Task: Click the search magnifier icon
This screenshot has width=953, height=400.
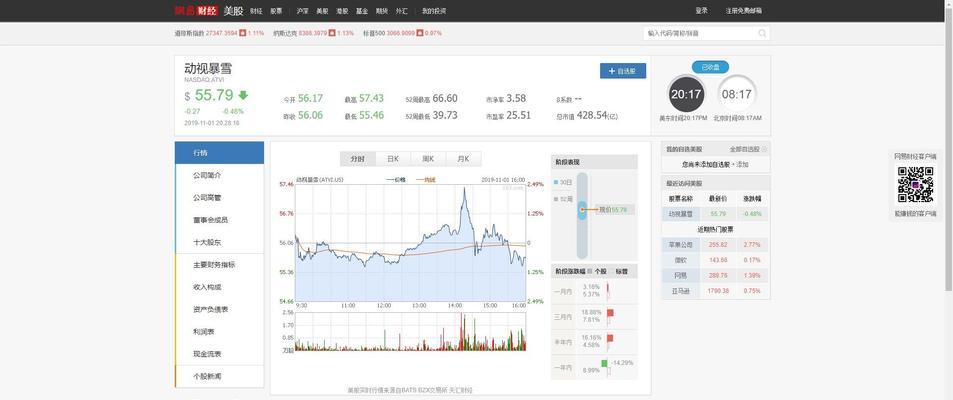Action: tap(762, 33)
